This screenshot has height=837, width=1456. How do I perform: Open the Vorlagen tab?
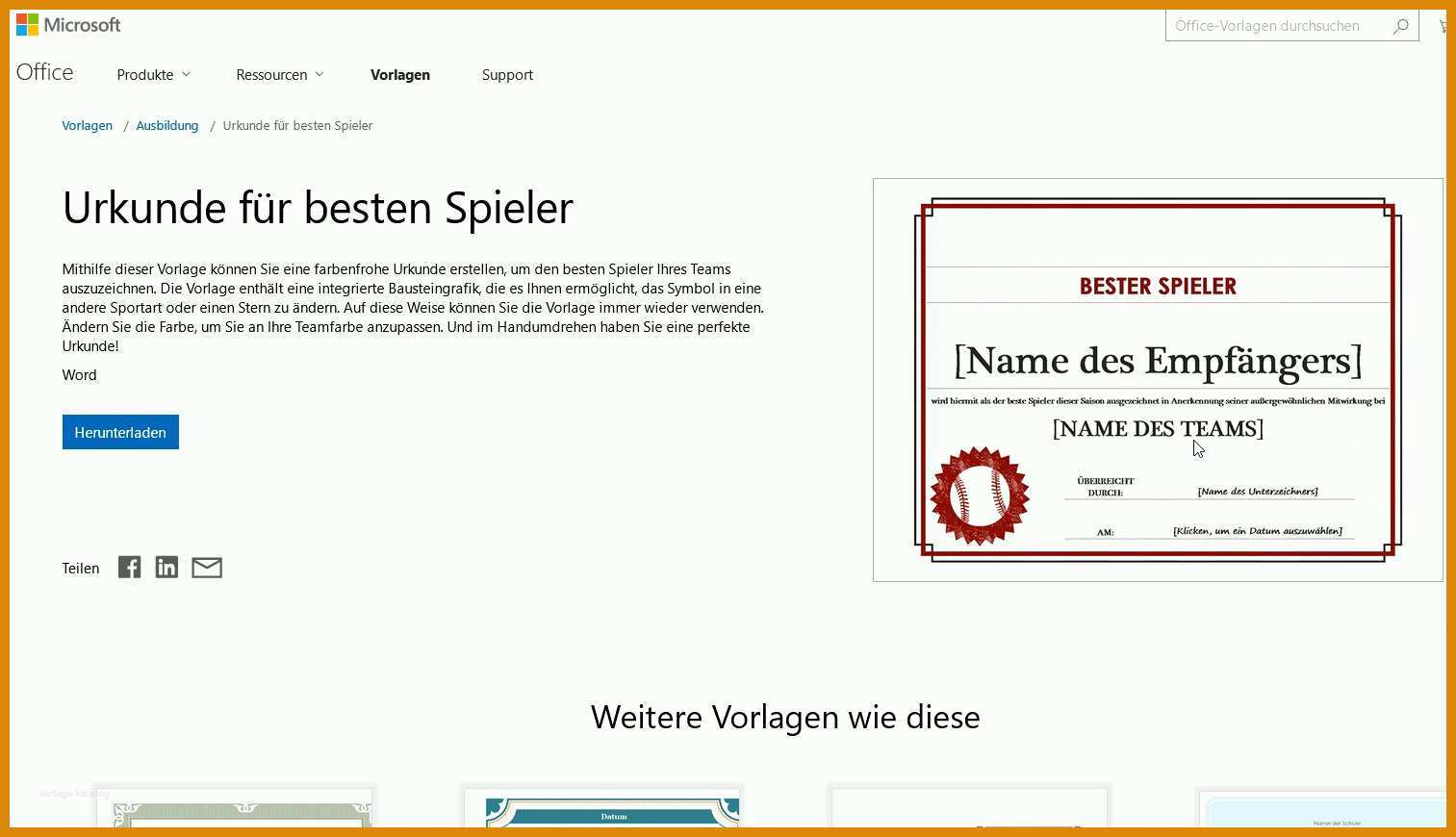(400, 74)
